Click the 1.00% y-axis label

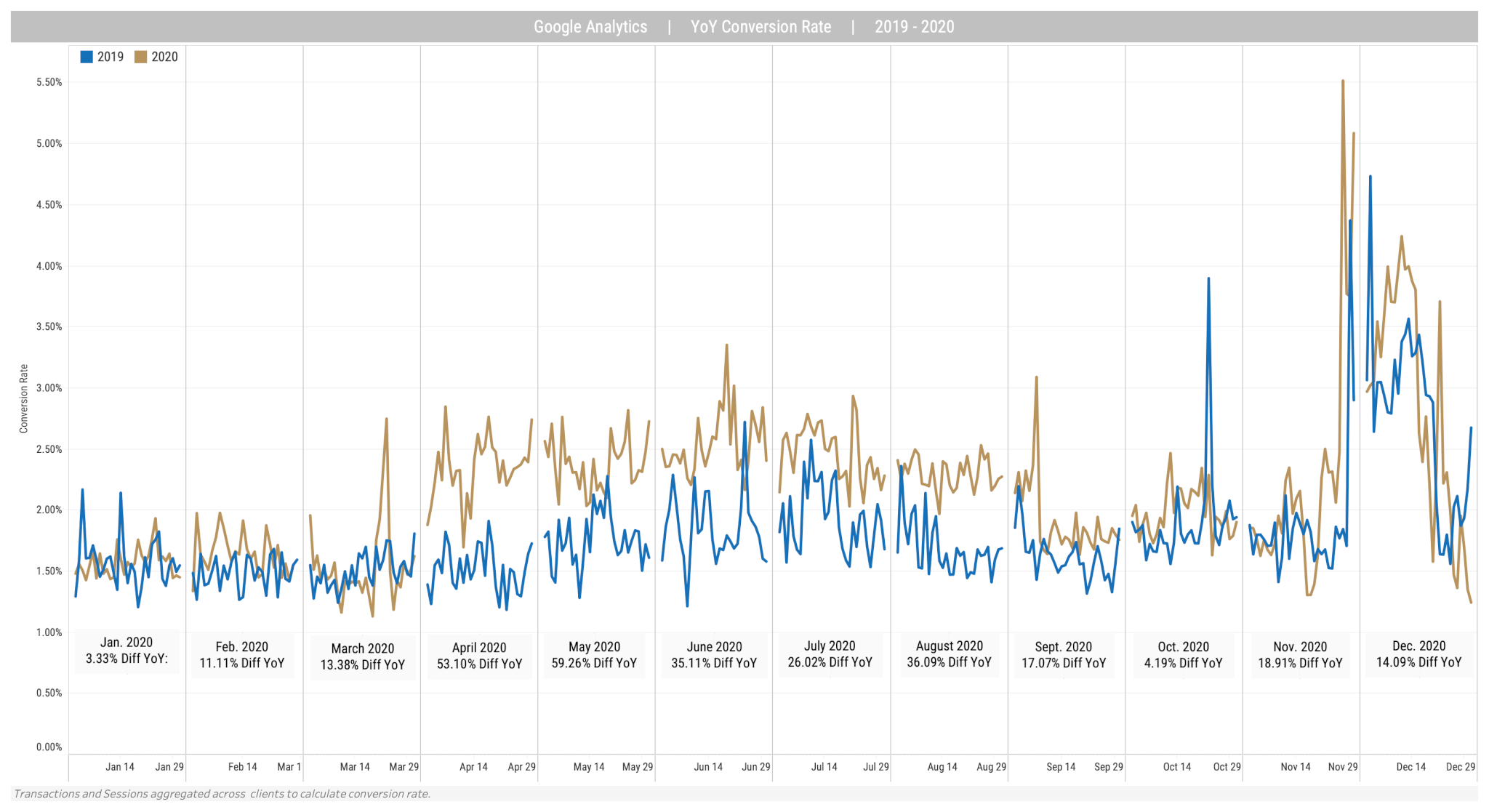49,632
